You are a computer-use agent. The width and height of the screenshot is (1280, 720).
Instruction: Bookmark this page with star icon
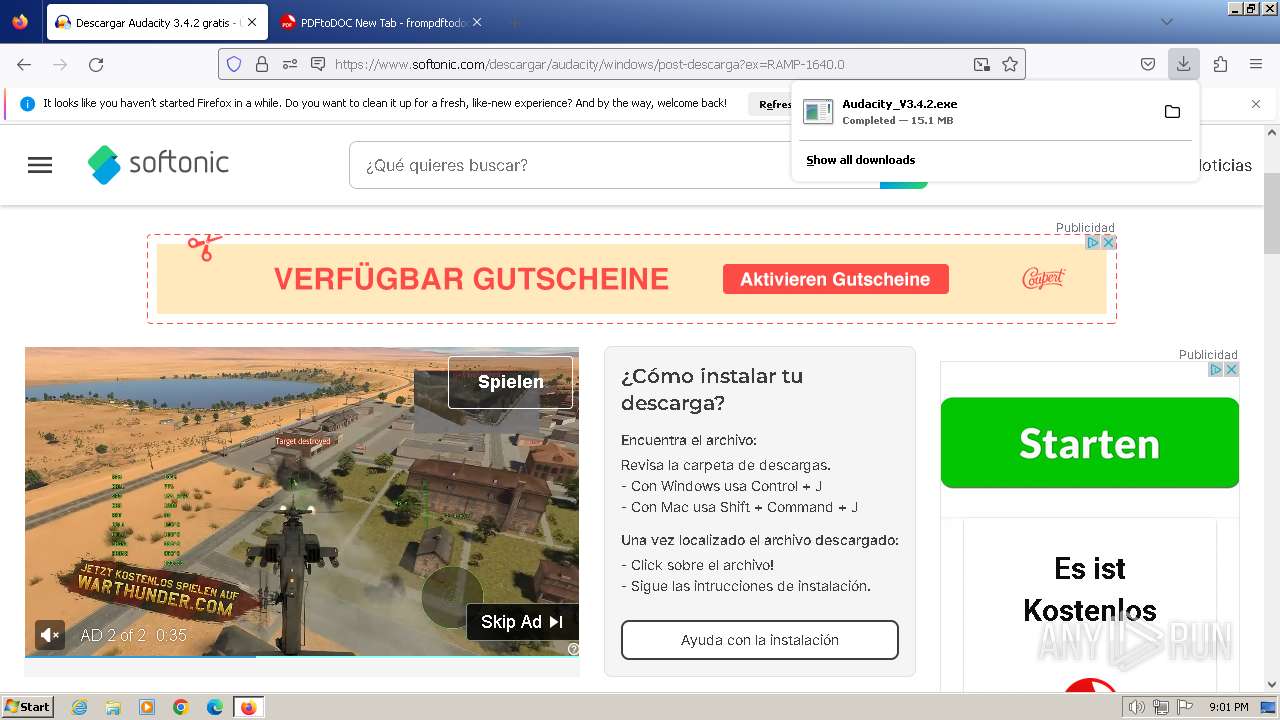coord(1010,64)
